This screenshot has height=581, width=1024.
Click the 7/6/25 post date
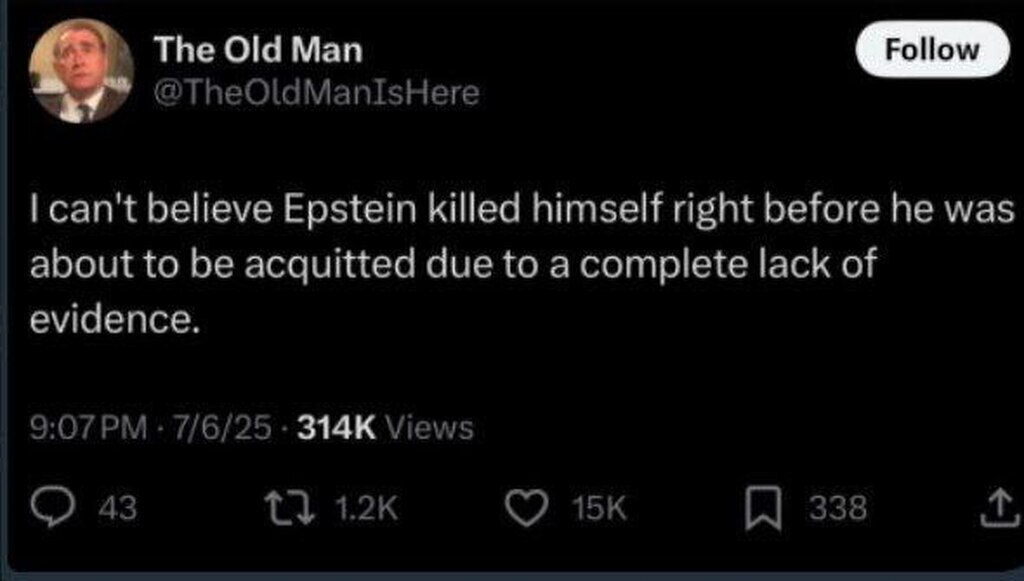(220, 429)
